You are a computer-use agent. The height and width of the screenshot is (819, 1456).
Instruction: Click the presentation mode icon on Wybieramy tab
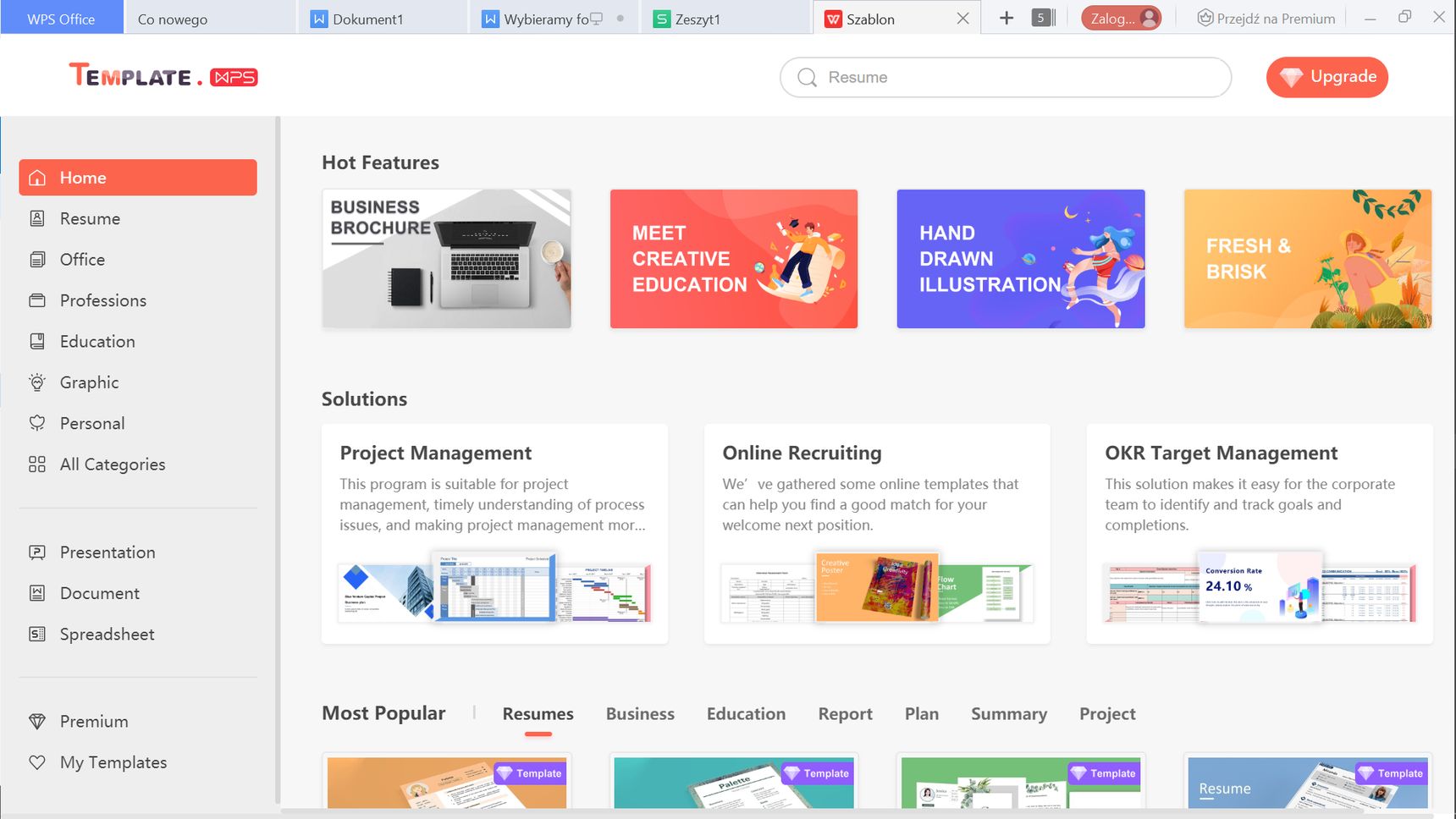click(596, 18)
